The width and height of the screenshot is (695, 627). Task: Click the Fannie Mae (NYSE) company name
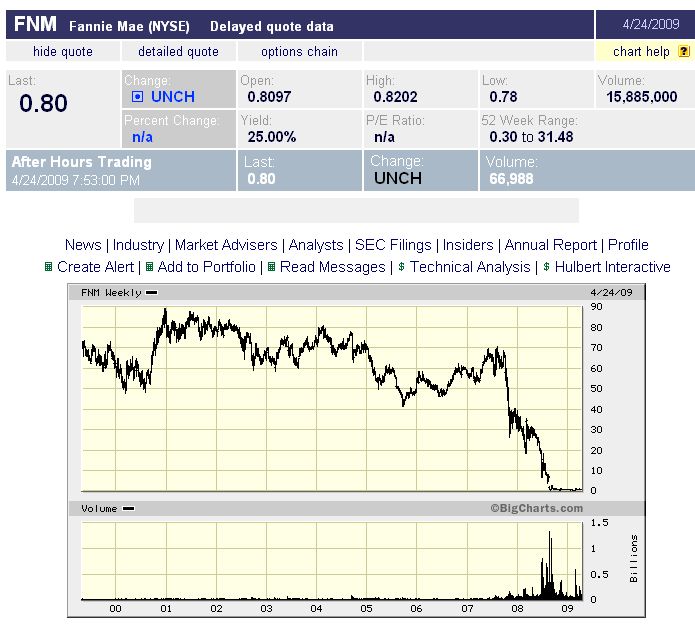(x=129, y=27)
